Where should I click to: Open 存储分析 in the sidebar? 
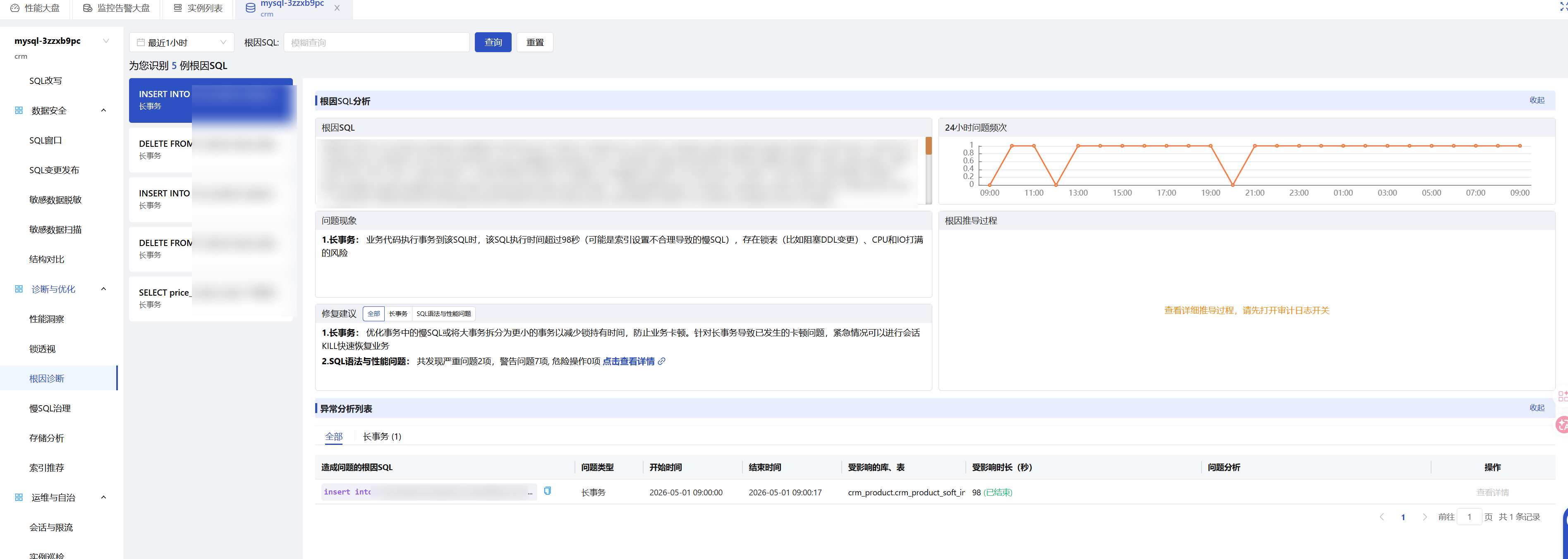[x=47, y=438]
